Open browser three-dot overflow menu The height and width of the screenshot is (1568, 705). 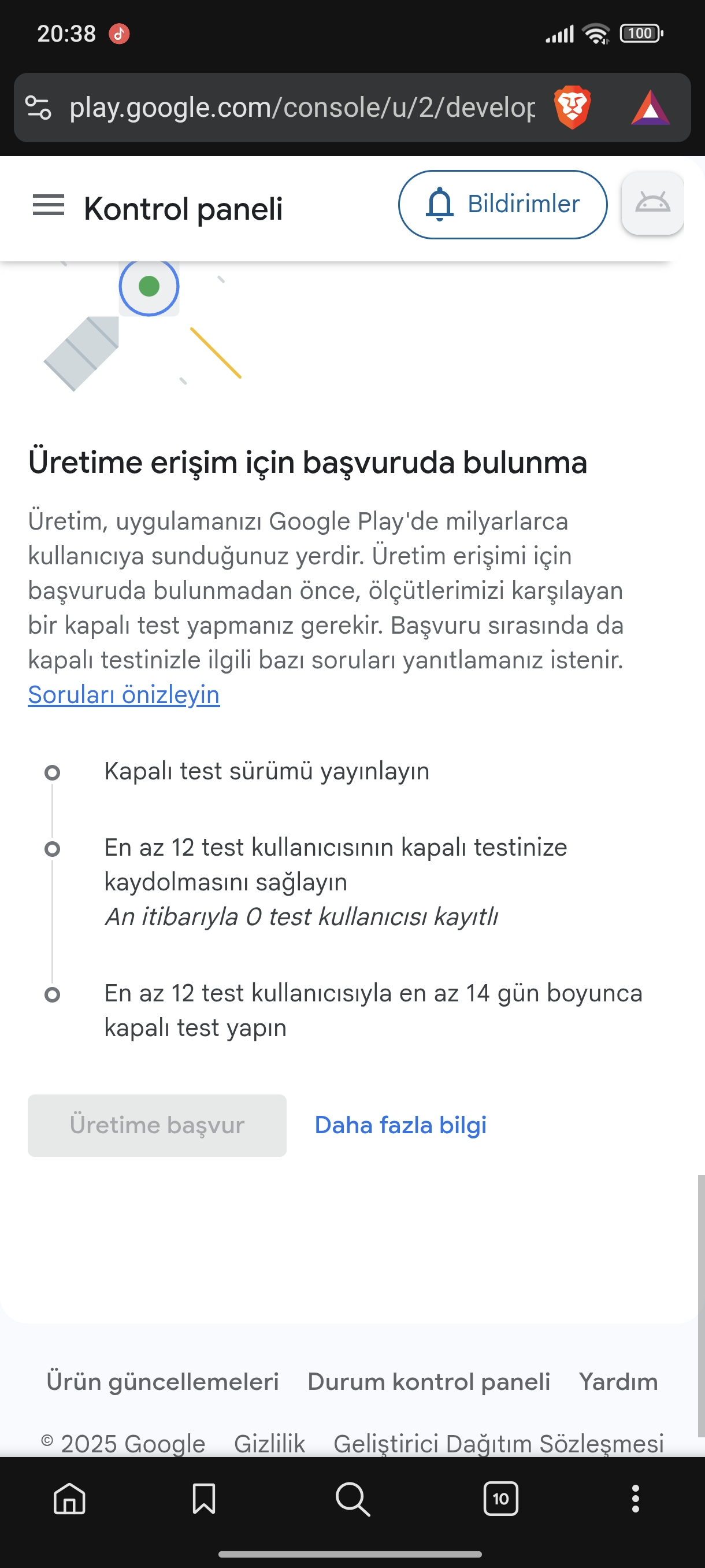635,1499
